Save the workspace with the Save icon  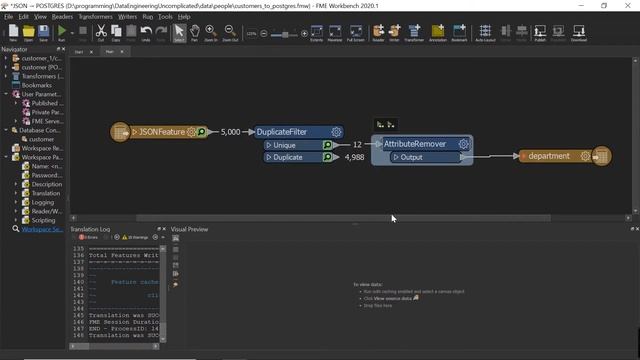point(44,32)
